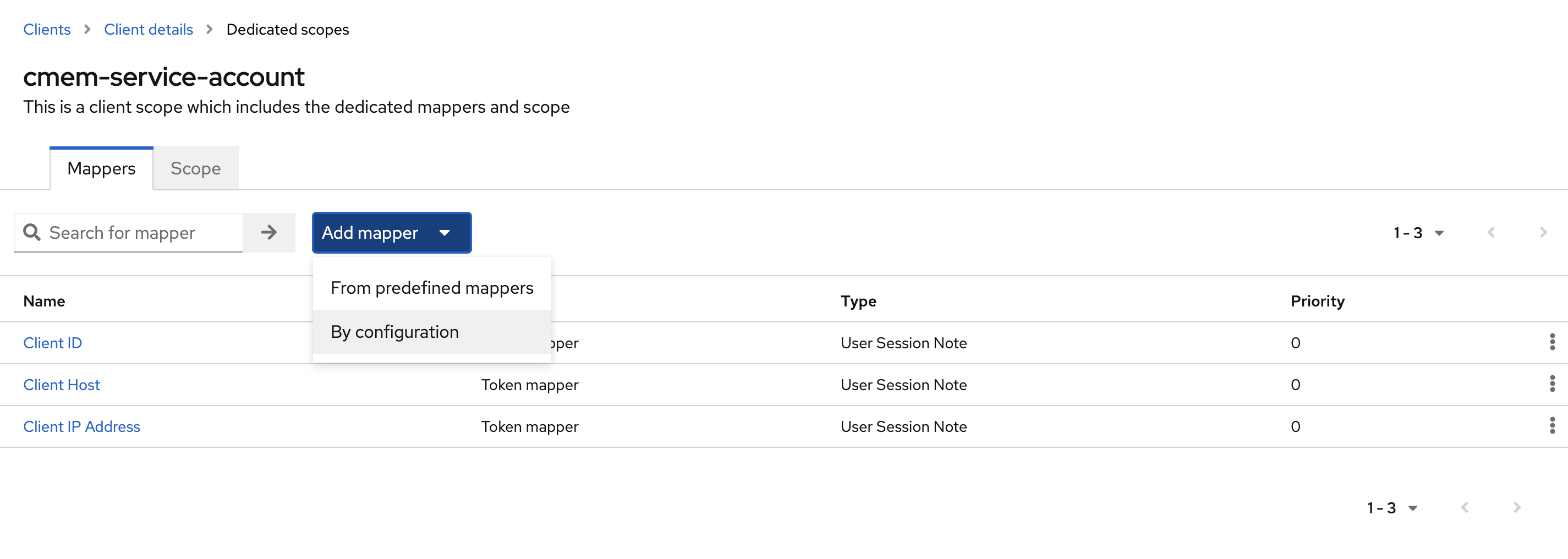The height and width of the screenshot is (559, 1568).
Task: Click the search submit arrow
Action: (x=269, y=233)
